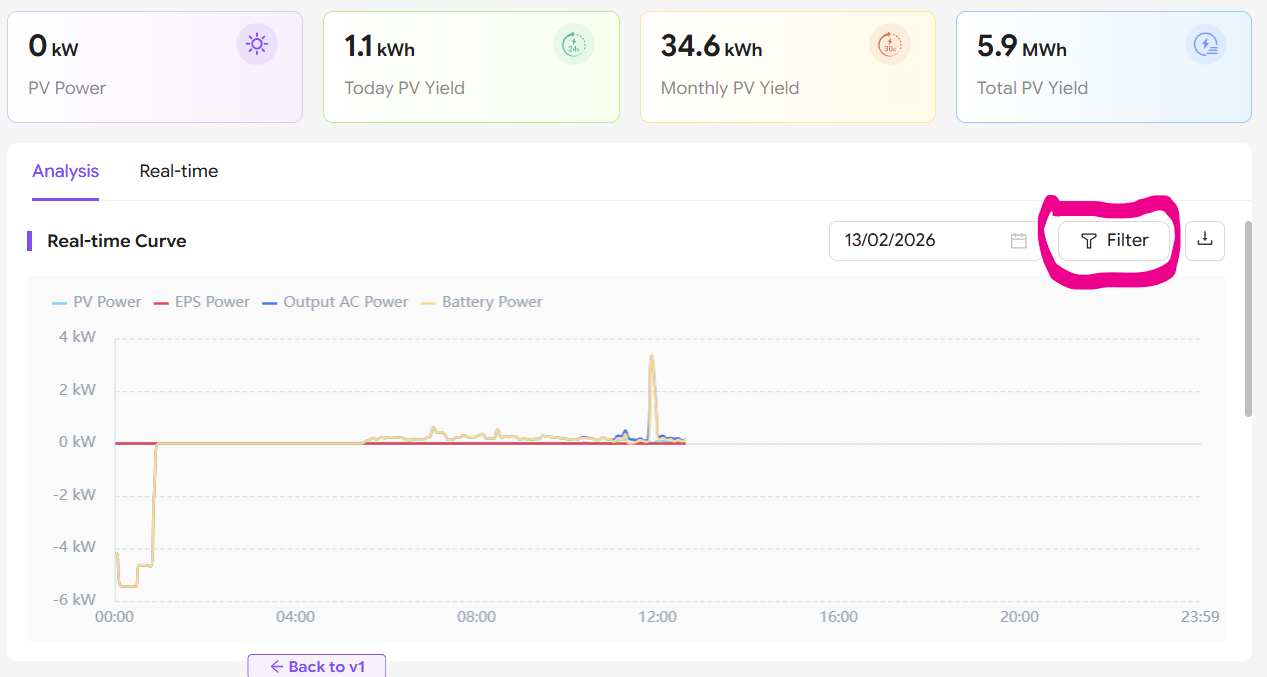Click the vertical scrollbar on the right
1267x677 pixels.
click(1248, 318)
